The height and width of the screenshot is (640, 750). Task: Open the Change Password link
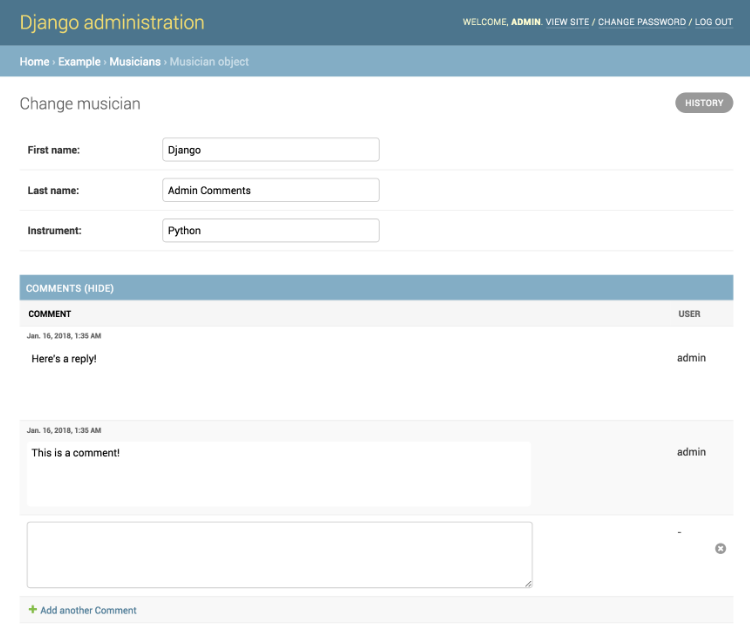[642, 22]
